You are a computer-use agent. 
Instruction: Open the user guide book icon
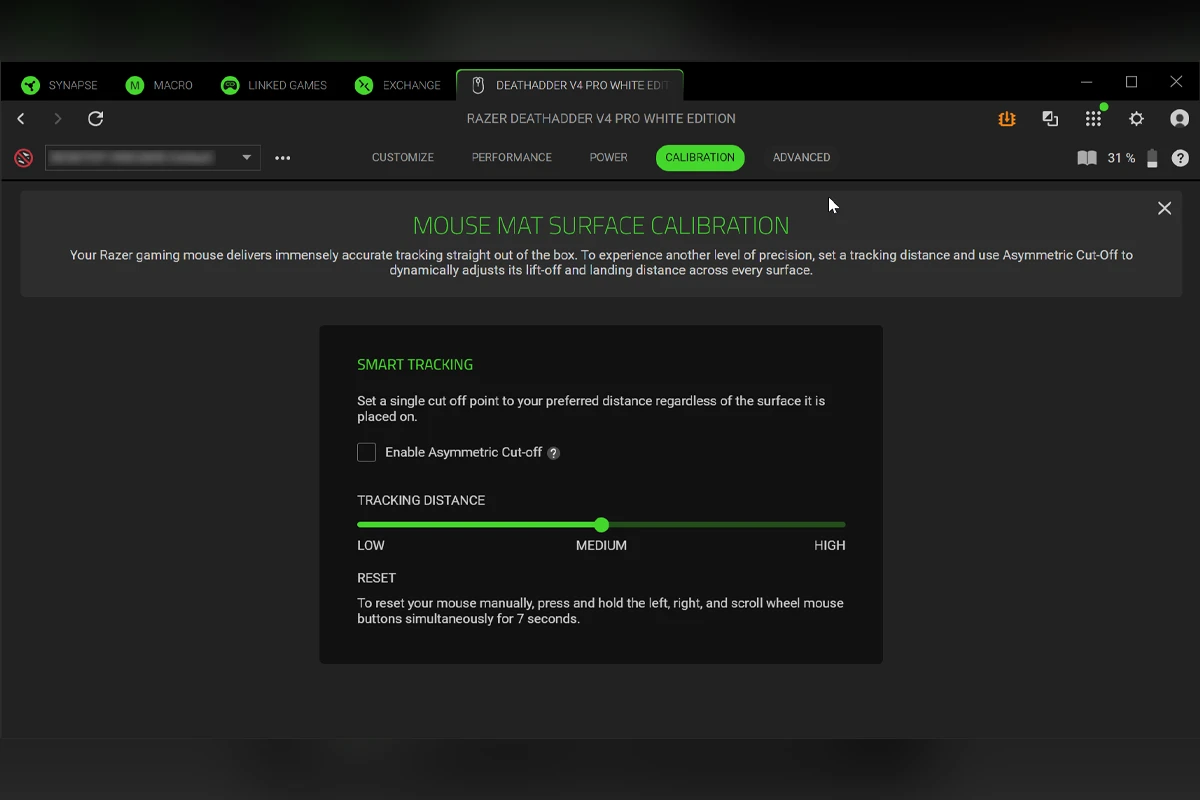pyautogui.click(x=1087, y=158)
